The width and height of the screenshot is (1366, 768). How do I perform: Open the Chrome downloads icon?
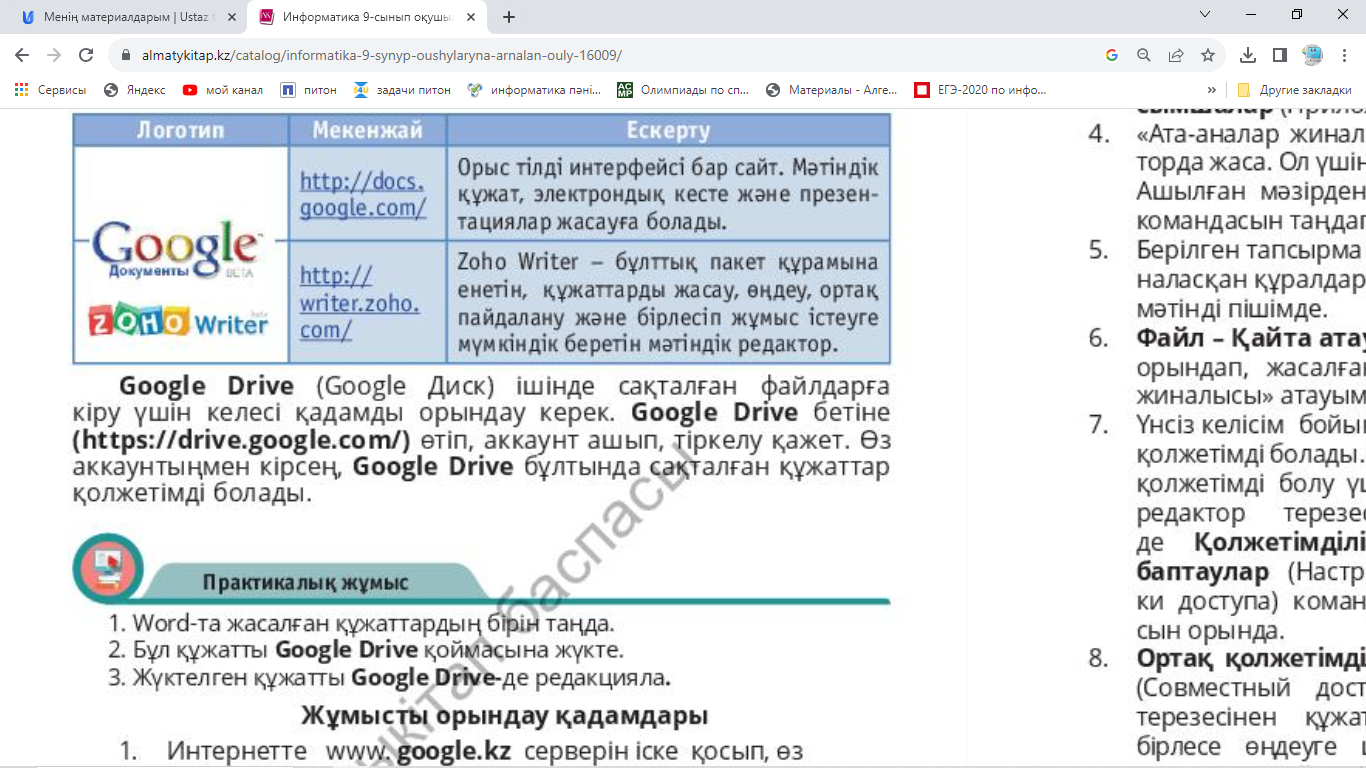tap(1248, 56)
